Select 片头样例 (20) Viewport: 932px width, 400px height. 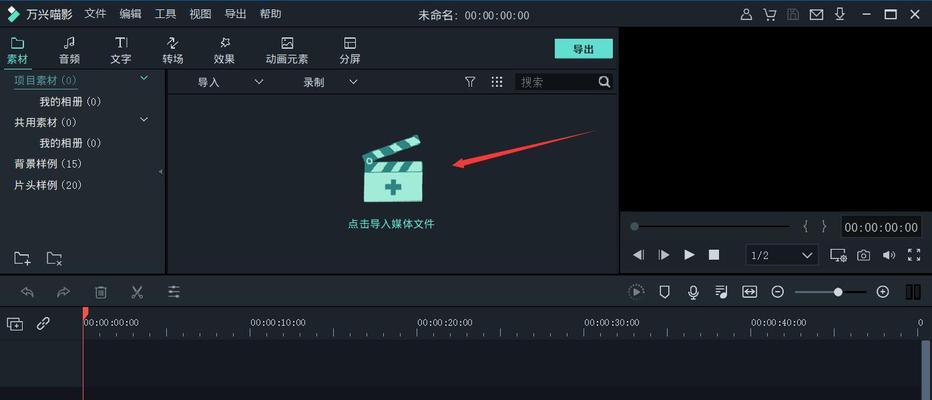pyautogui.click(x=48, y=185)
